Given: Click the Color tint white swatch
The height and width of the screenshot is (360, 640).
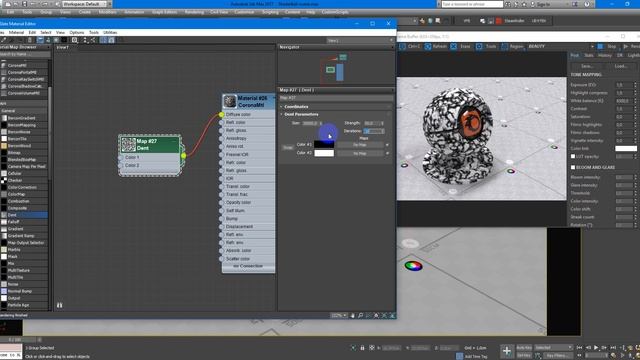Looking at the screenshot, I should point(626,149).
